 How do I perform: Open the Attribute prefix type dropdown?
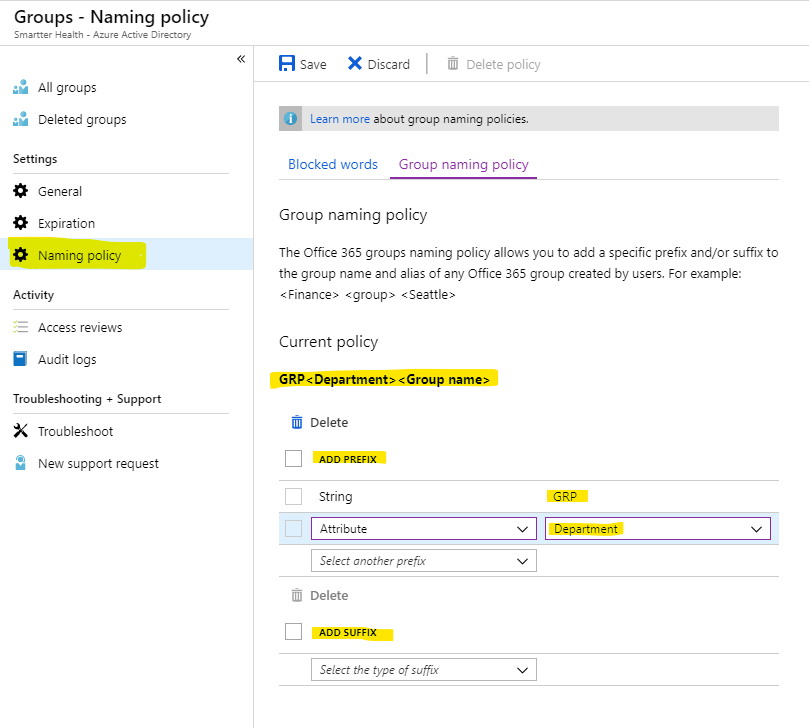(424, 529)
